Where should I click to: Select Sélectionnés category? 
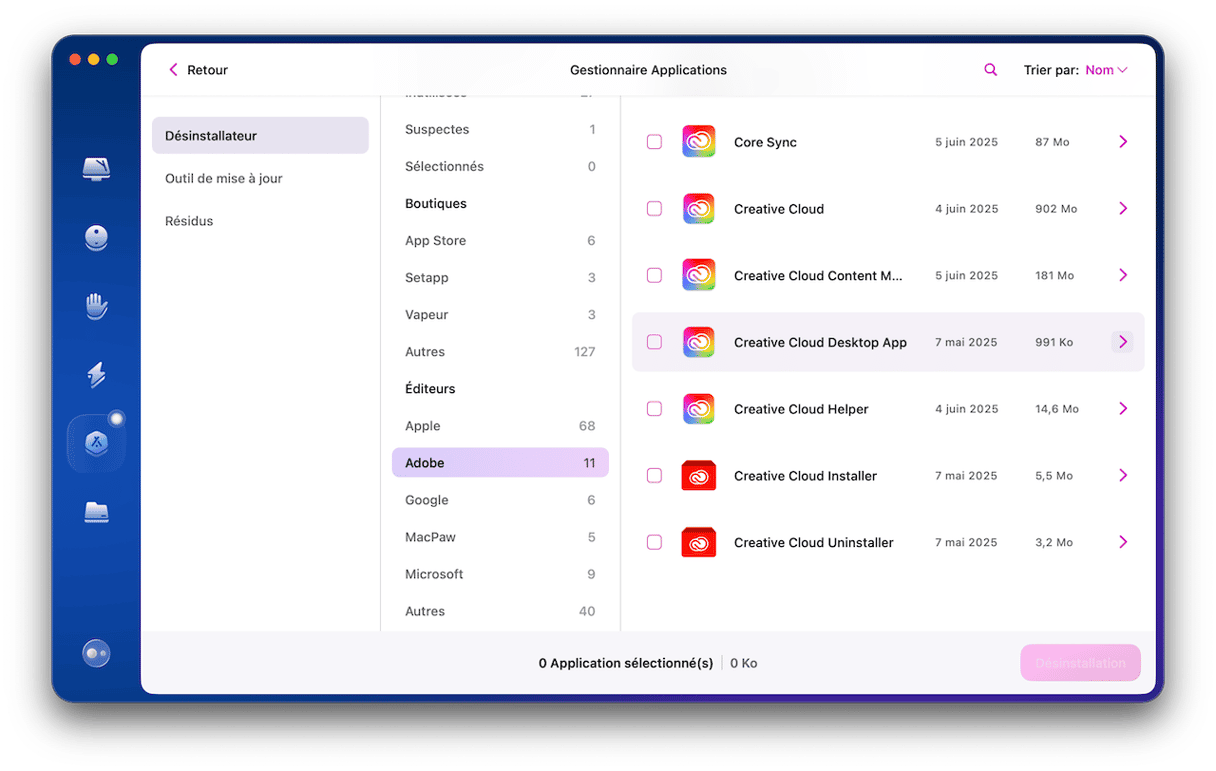click(500, 166)
